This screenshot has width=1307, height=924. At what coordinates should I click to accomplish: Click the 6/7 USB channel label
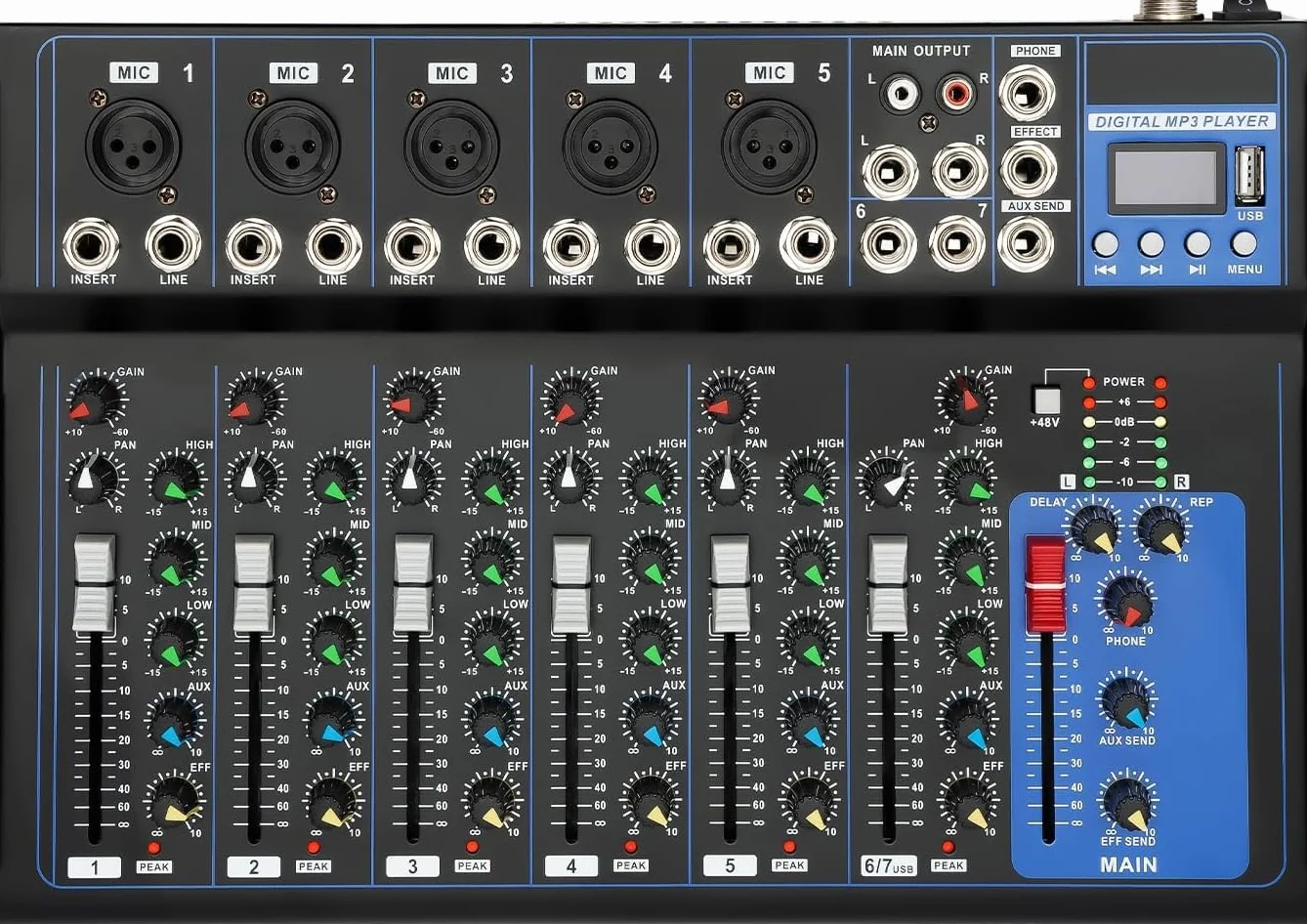(x=889, y=865)
